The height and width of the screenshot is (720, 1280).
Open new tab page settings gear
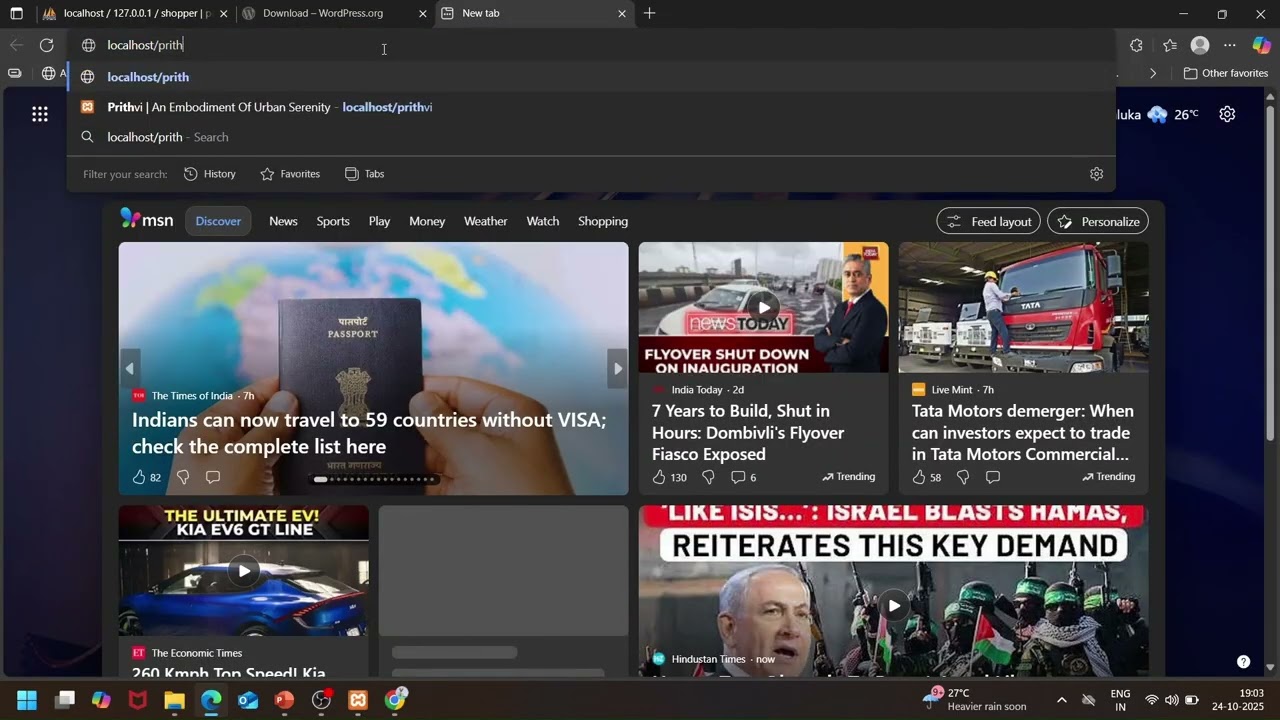[x=1227, y=114]
